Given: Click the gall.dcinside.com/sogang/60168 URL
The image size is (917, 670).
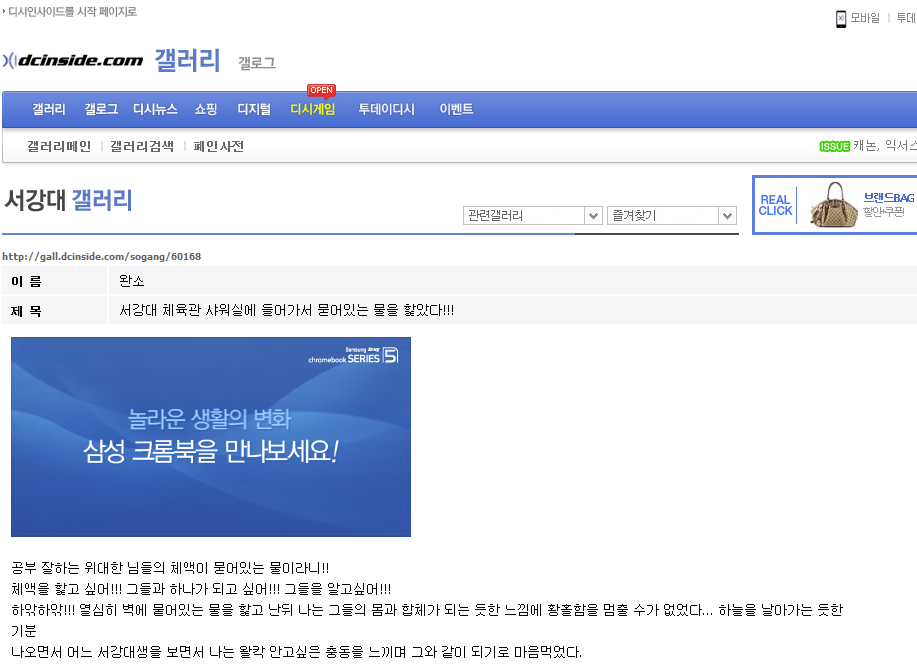Looking at the screenshot, I should click(102, 257).
